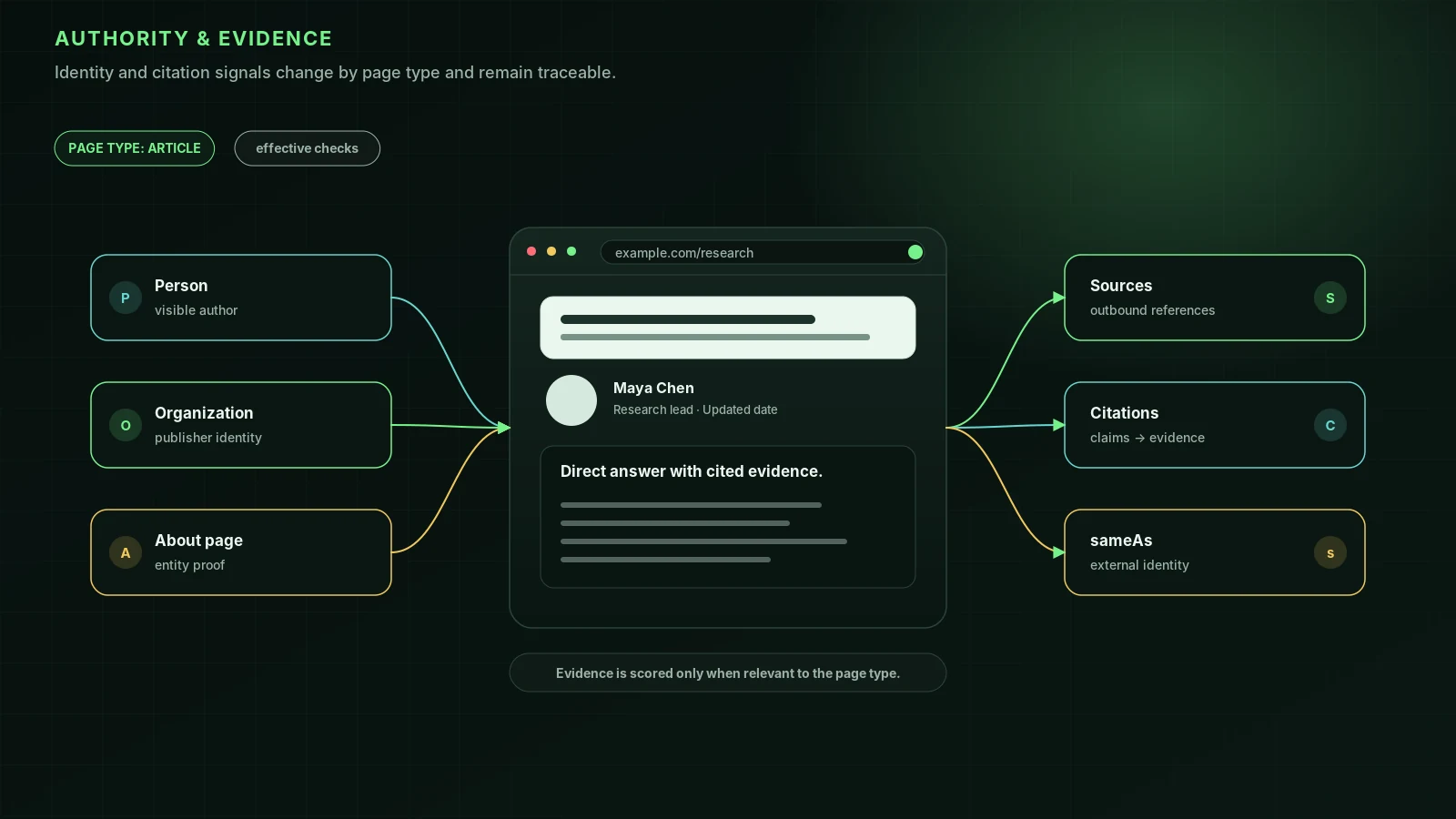Image resolution: width=1456 pixels, height=819 pixels.
Task: Open the Sources outbound references card
Action: (1215, 298)
